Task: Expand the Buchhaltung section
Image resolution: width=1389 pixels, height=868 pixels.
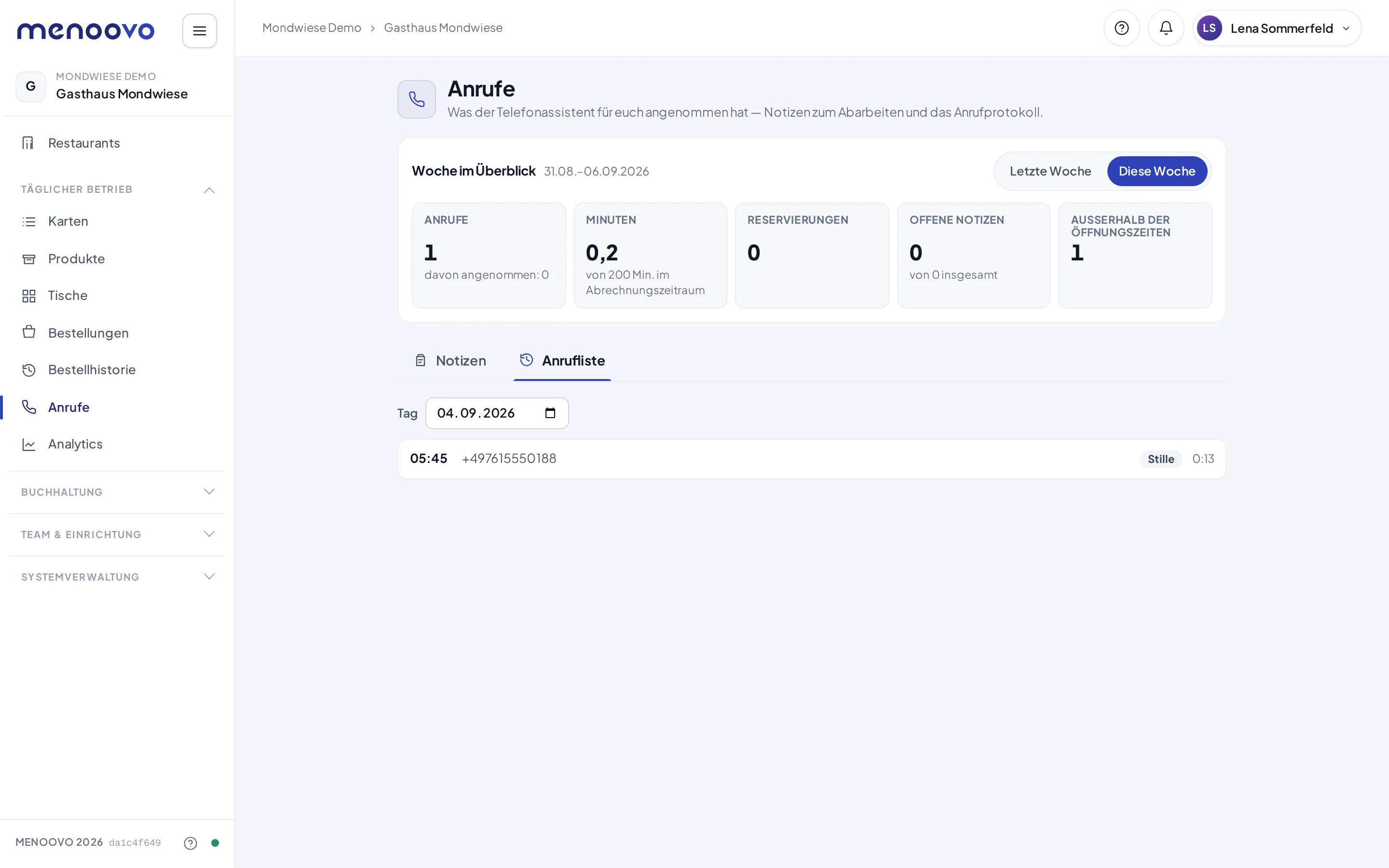Action: tap(117, 492)
